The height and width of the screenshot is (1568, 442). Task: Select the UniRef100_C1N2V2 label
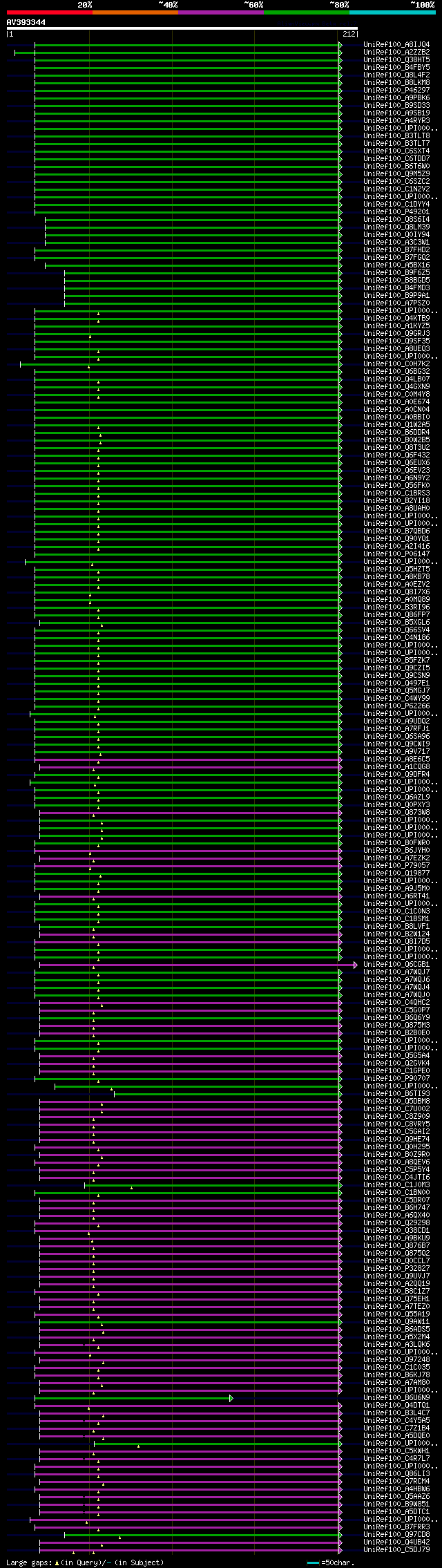396,189
